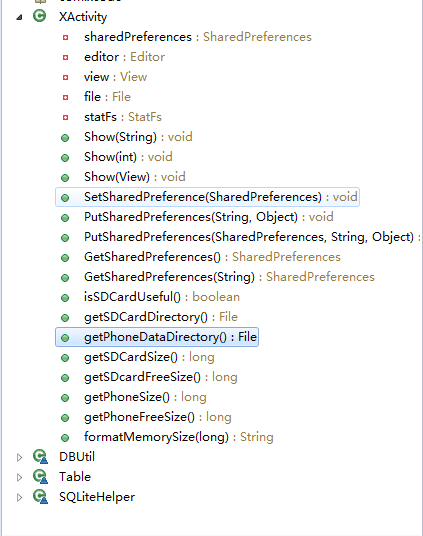The image size is (423, 536).
Task: Expand the DBUtil class node
Action: [x=19, y=457]
